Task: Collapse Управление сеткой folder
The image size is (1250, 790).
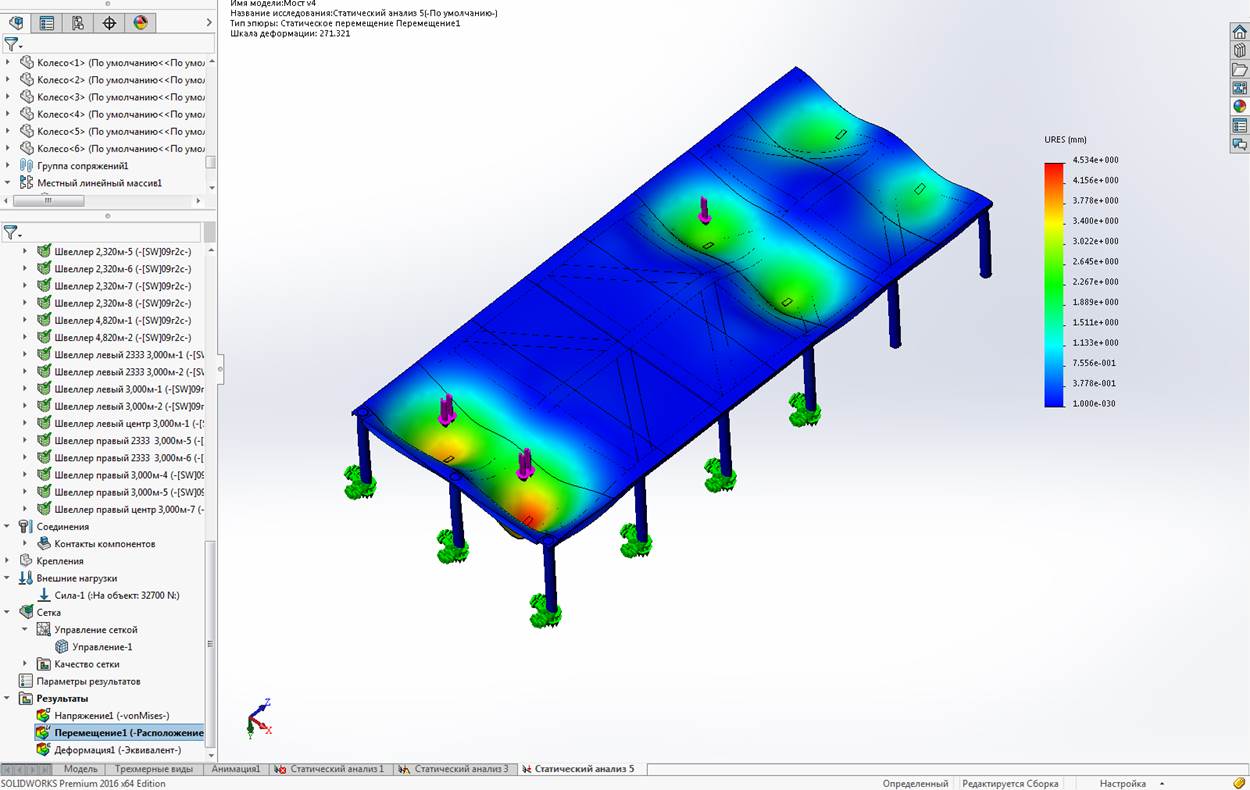Action: (x=26, y=629)
